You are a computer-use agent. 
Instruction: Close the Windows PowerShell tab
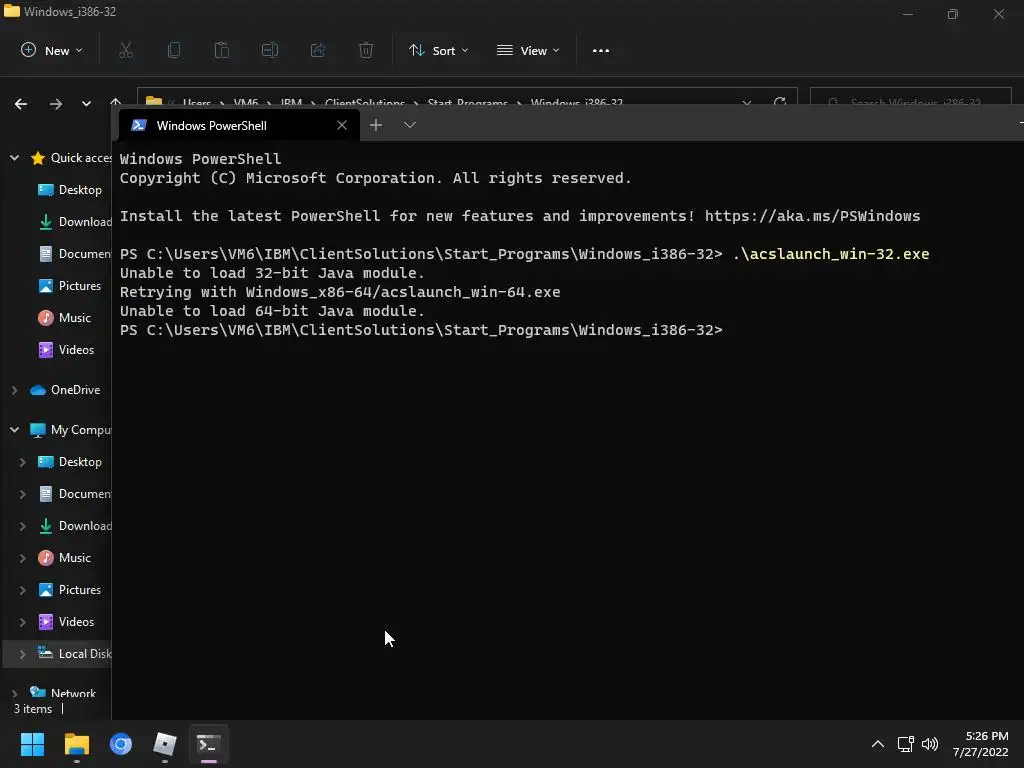click(342, 125)
